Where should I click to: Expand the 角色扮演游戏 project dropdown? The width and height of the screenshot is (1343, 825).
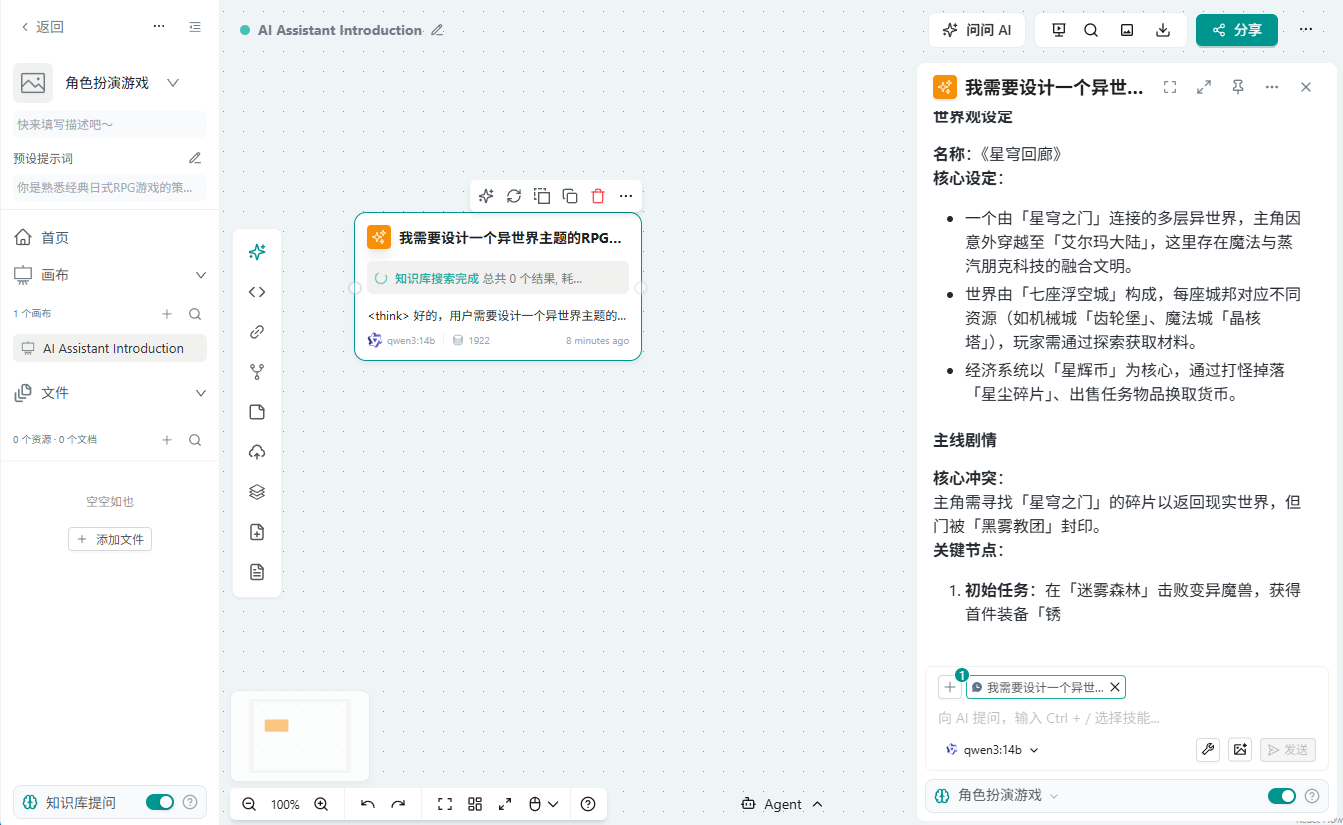[172, 83]
